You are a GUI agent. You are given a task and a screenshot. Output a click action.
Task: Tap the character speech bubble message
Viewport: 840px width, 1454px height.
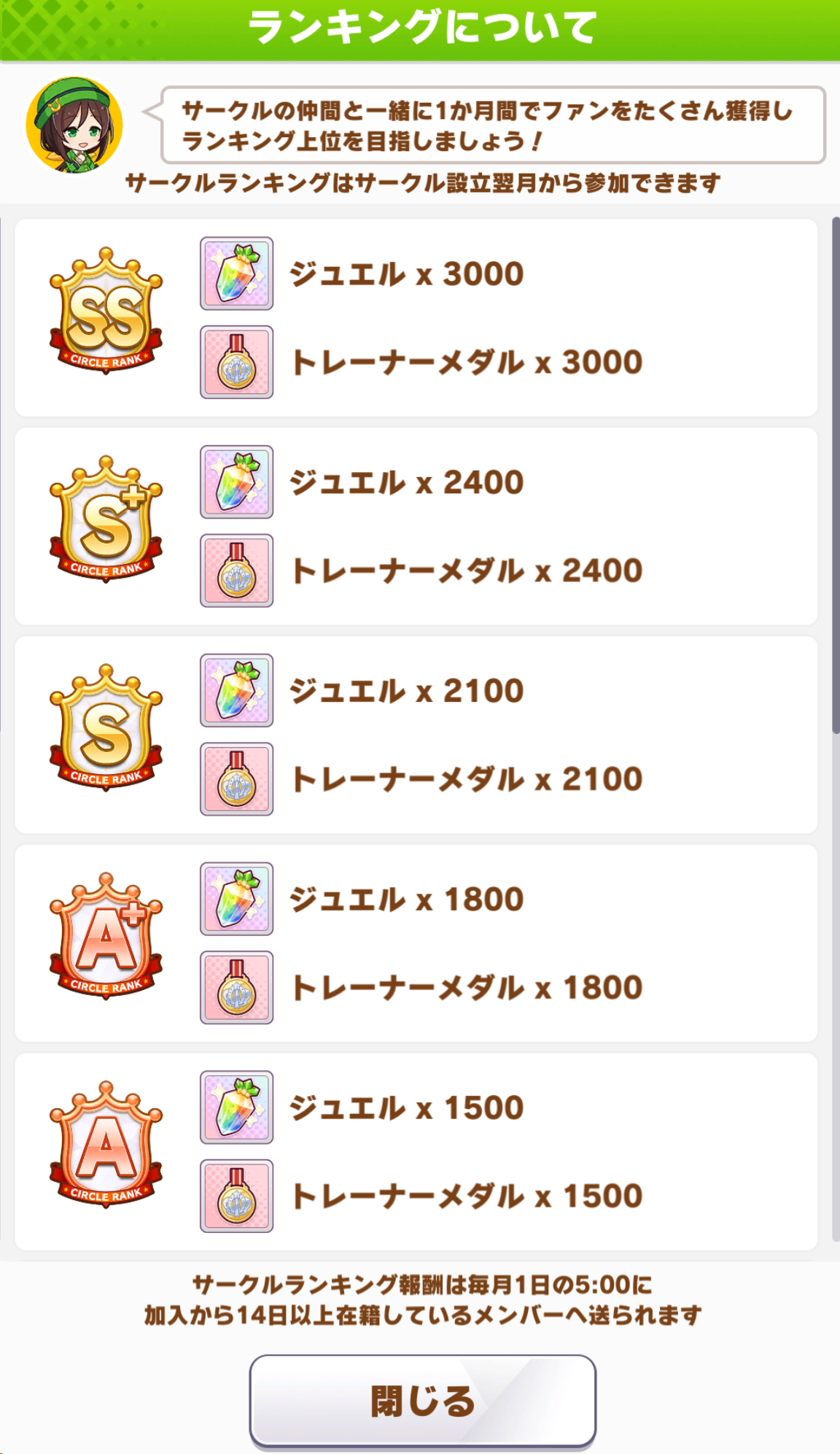coord(493,125)
